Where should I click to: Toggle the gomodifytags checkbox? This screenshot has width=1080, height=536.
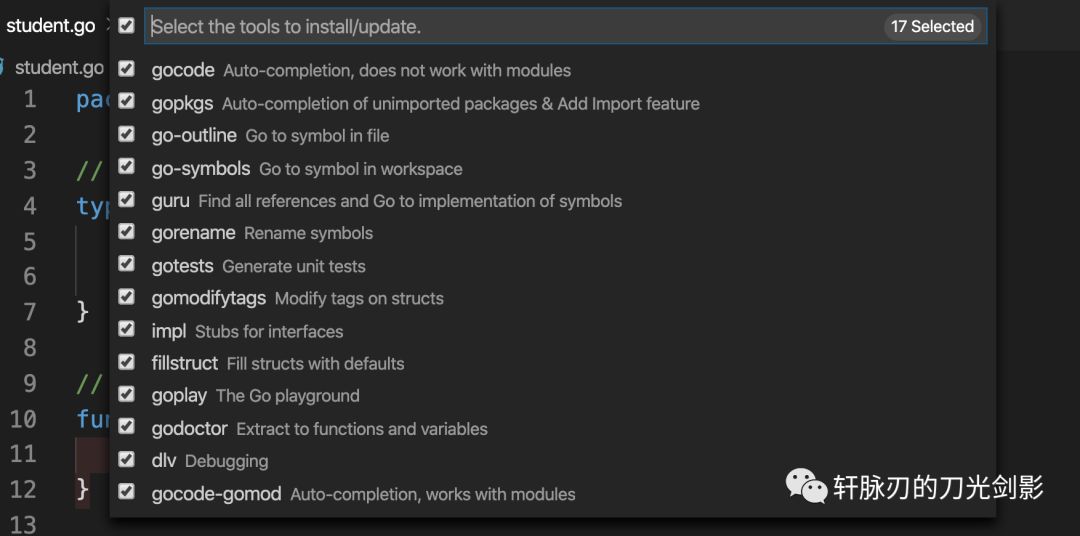tap(126, 297)
